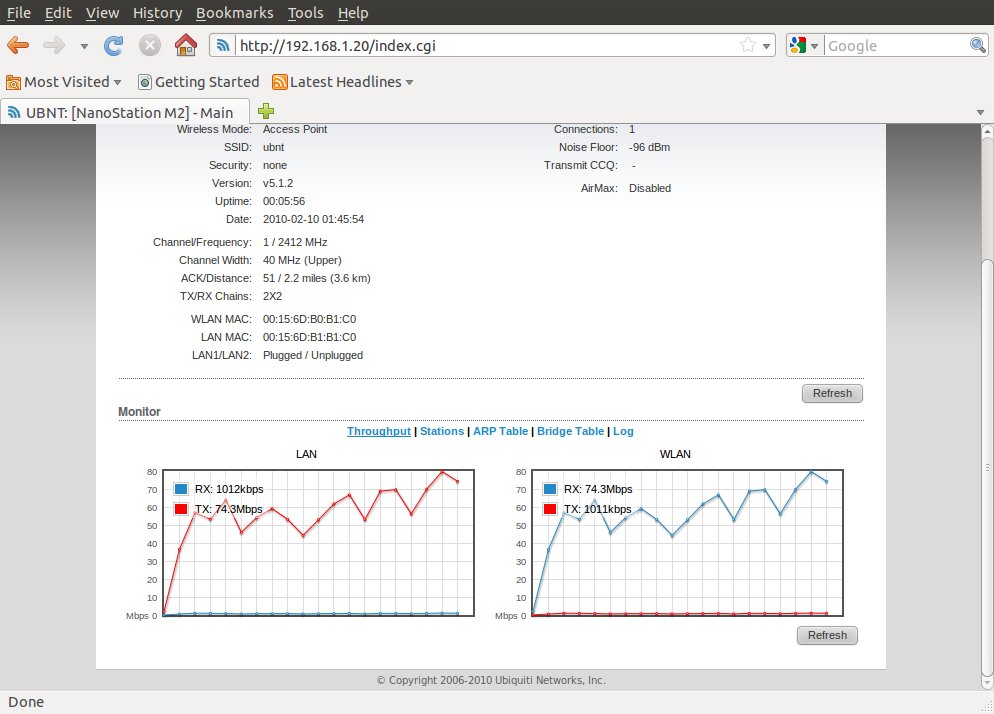This screenshot has height=714, width=994.
Task: Click the blue RX legend swatch in LAN chart
Action: pyautogui.click(x=181, y=489)
